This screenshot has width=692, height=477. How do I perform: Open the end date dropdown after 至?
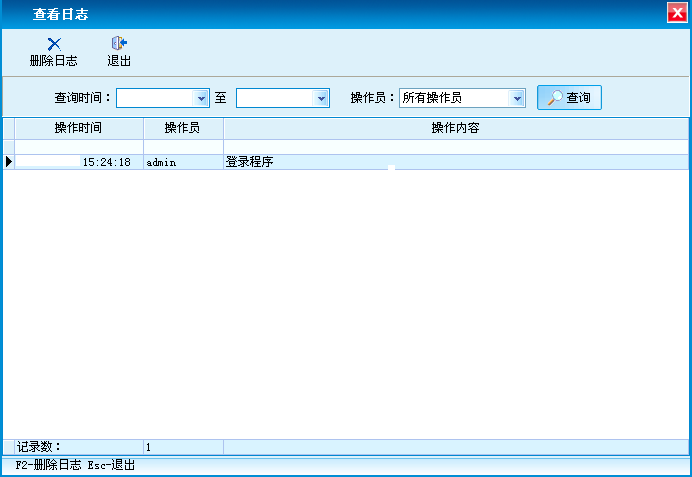pyautogui.click(x=321, y=98)
